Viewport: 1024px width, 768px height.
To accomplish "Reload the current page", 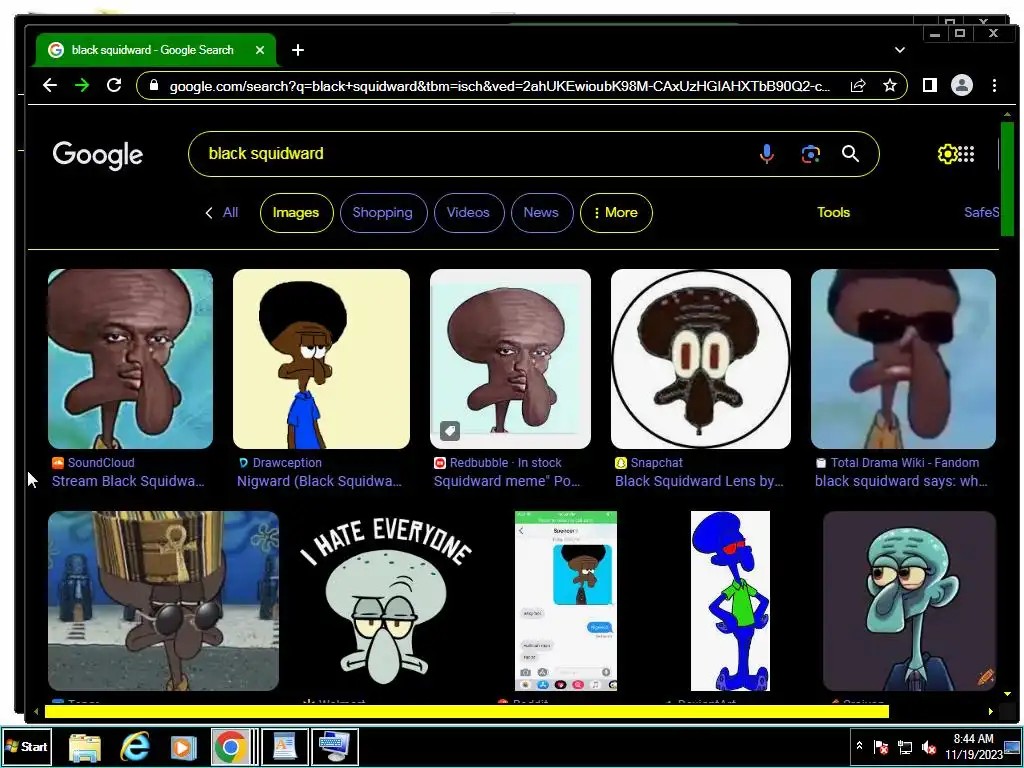I will point(114,86).
